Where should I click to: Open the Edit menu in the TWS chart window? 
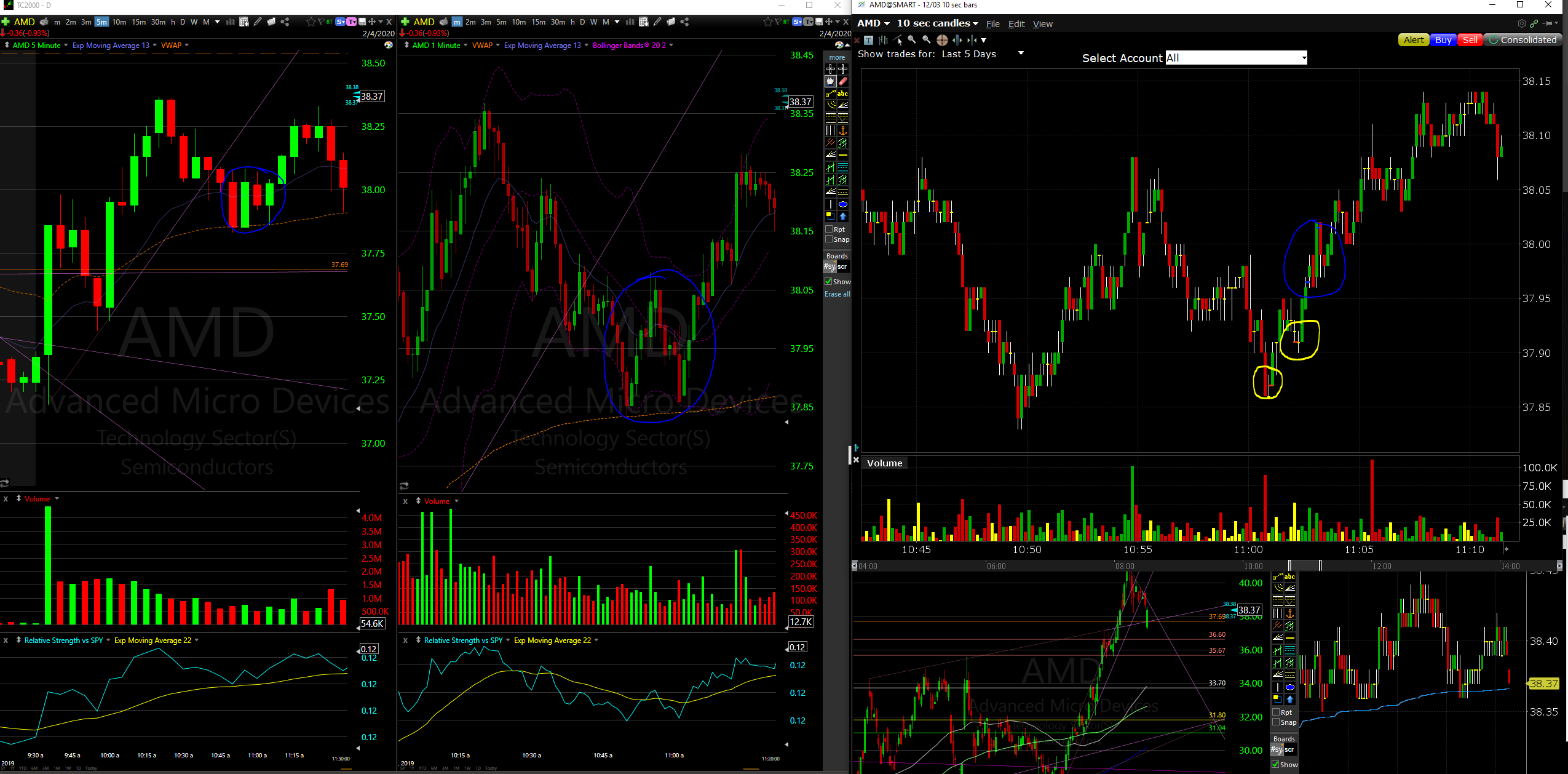pos(1016,24)
